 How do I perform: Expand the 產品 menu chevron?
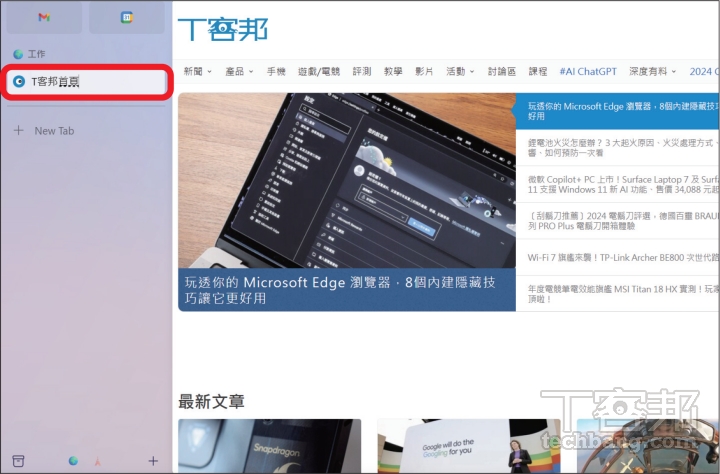pyautogui.click(x=251, y=72)
